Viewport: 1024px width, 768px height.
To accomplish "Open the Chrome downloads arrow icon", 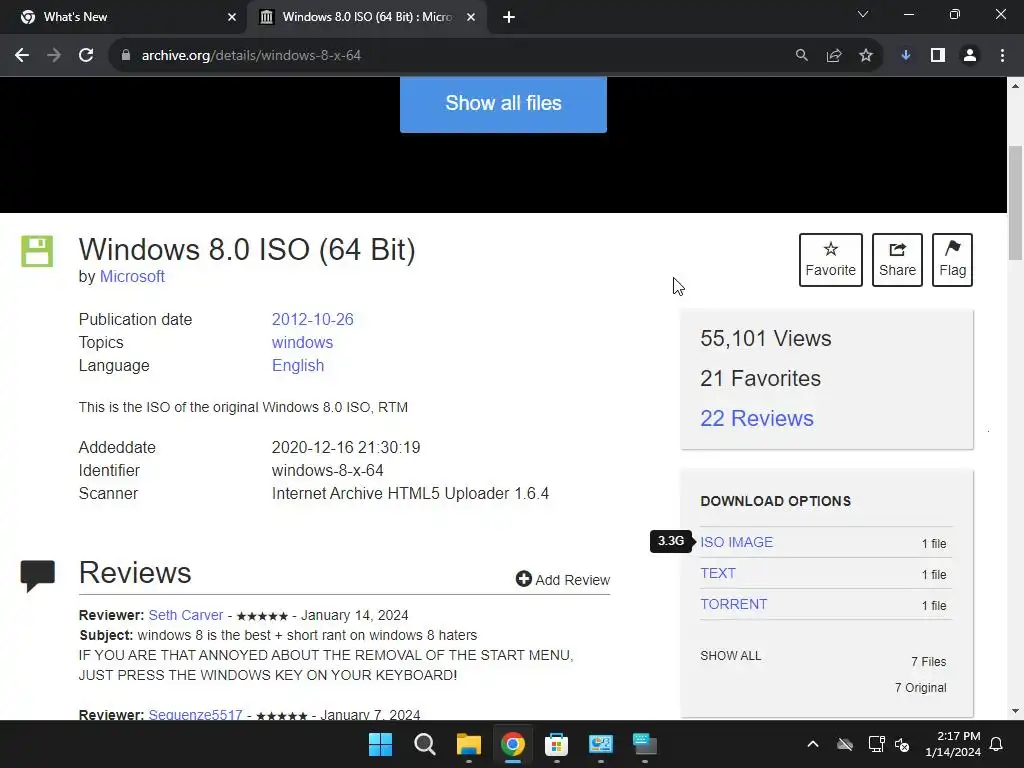I will pos(906,56).
